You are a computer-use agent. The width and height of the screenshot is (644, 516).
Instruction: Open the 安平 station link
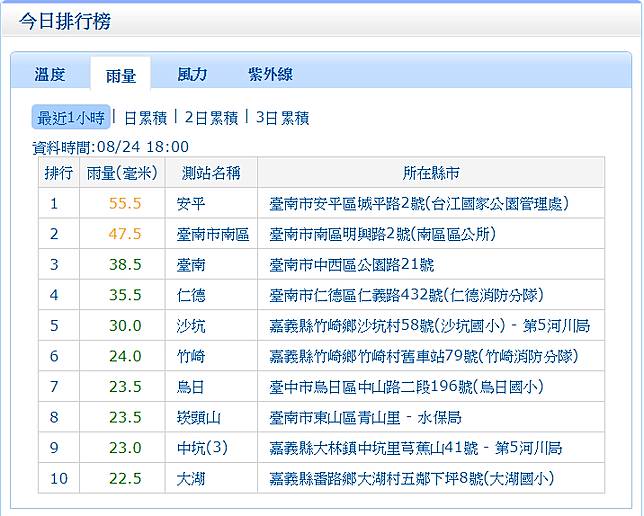191,203
